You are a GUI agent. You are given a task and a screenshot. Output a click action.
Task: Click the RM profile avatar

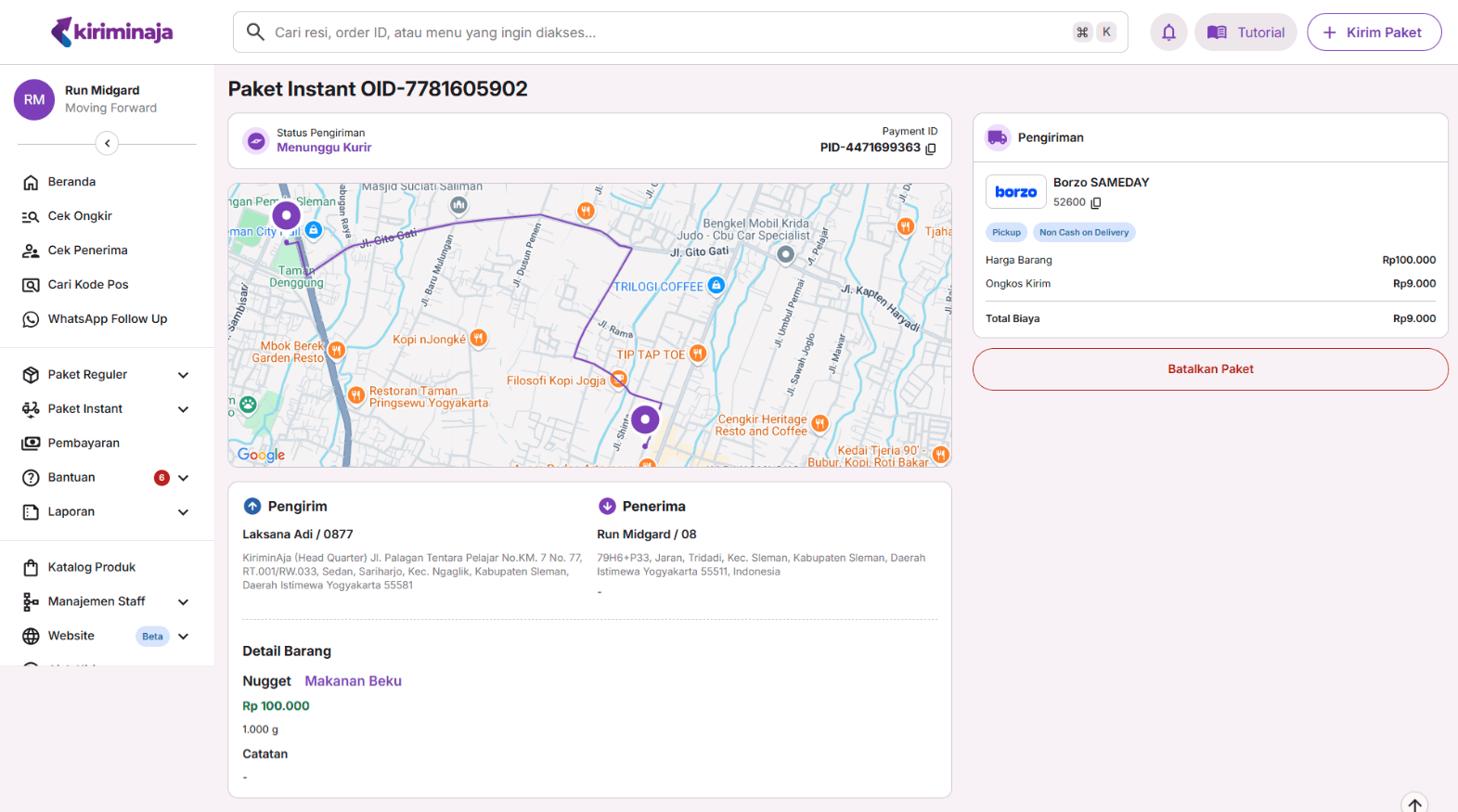pyautogui.click(x=34, y=99)
